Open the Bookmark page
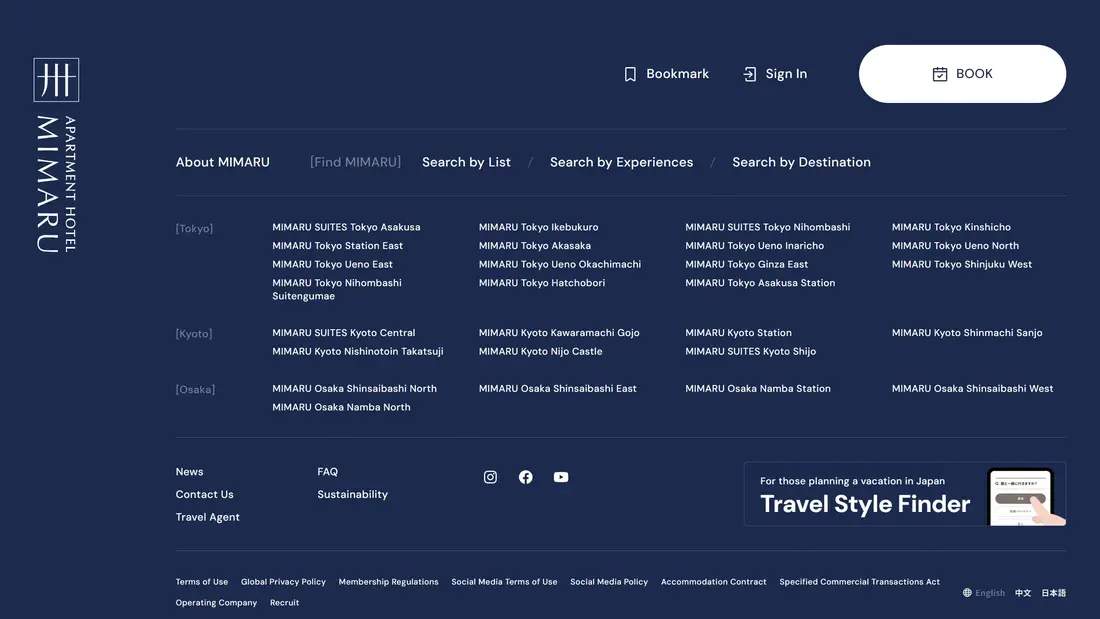The height and width of the screenshot is (619, 1100). point(666,74)
